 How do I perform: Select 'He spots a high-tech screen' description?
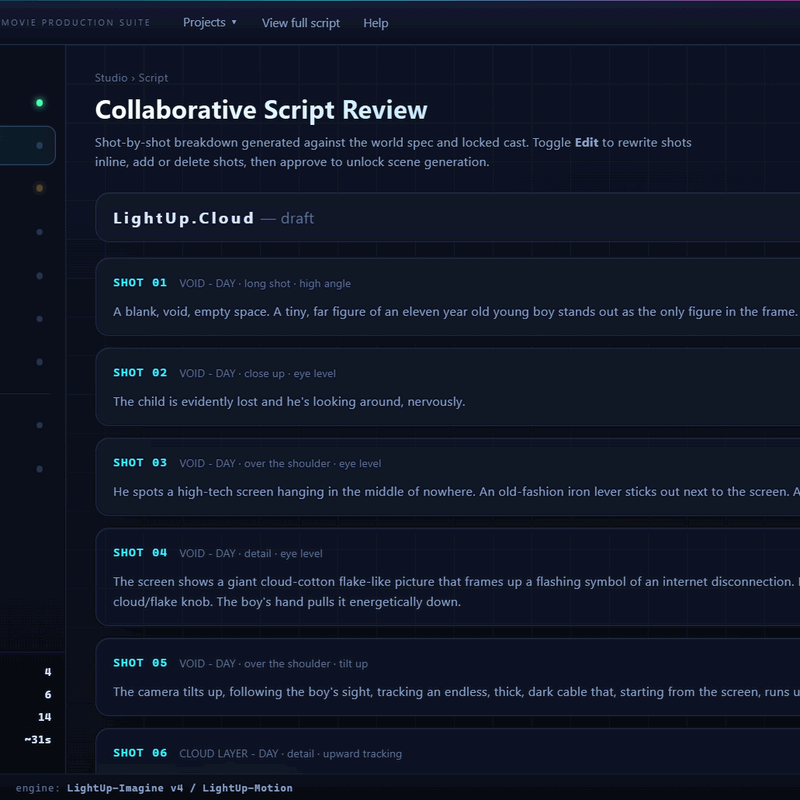pyautogui.click(x=456, y=491)
